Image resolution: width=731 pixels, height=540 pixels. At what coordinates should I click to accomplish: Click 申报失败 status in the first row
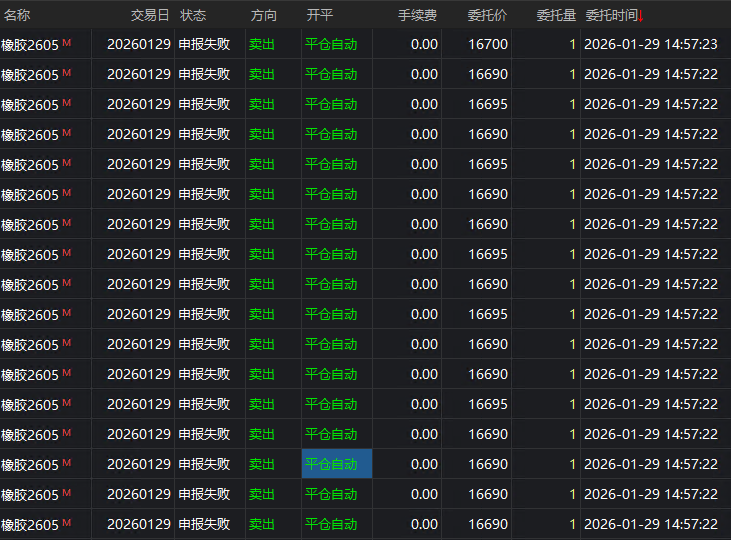coord(204,45)
